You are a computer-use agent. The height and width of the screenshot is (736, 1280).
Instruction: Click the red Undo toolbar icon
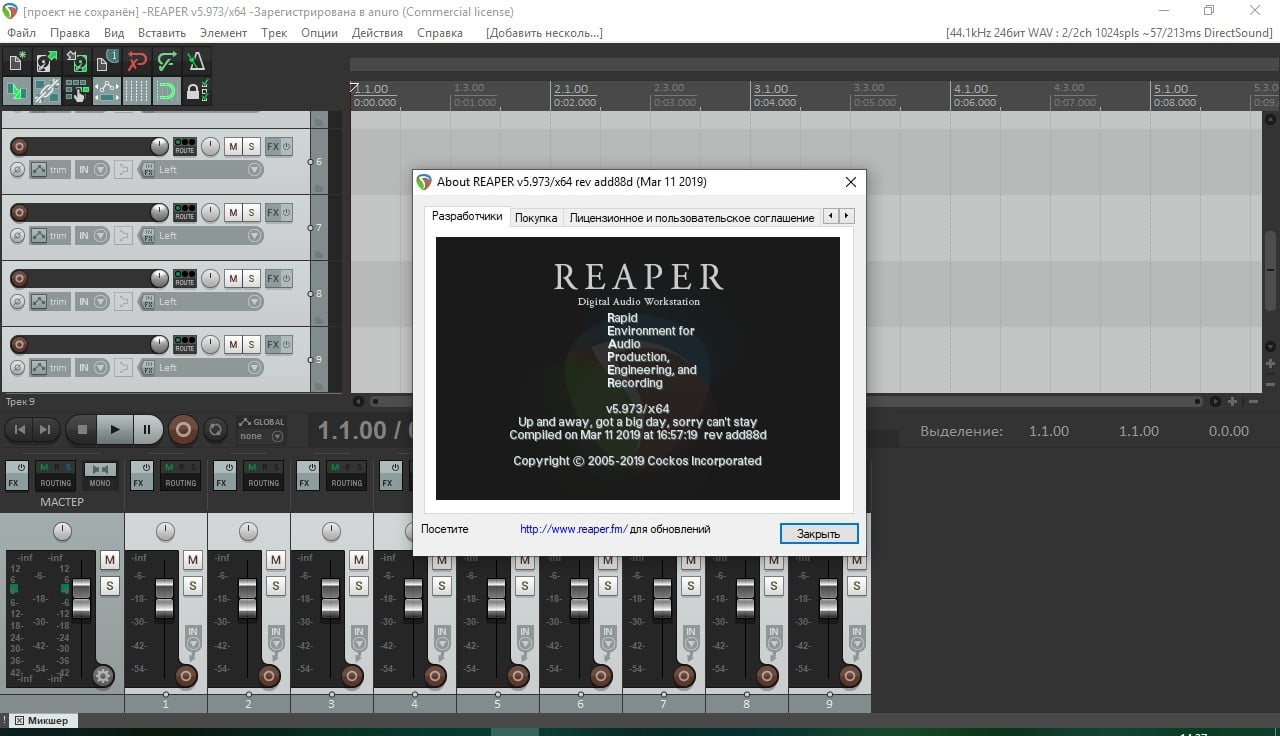tap(136, 61)
